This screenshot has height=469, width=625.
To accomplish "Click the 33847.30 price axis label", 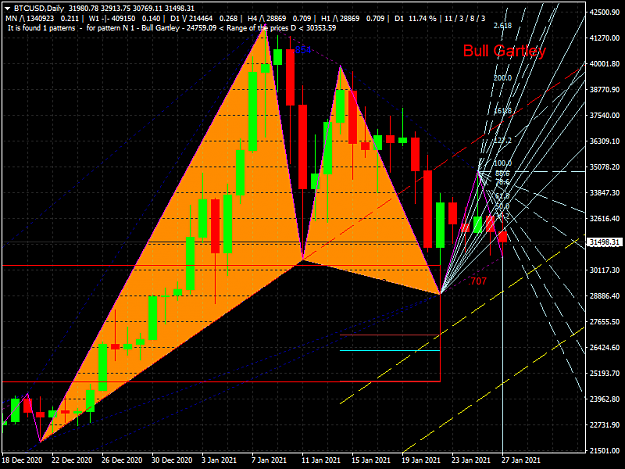I will point(605,193).
